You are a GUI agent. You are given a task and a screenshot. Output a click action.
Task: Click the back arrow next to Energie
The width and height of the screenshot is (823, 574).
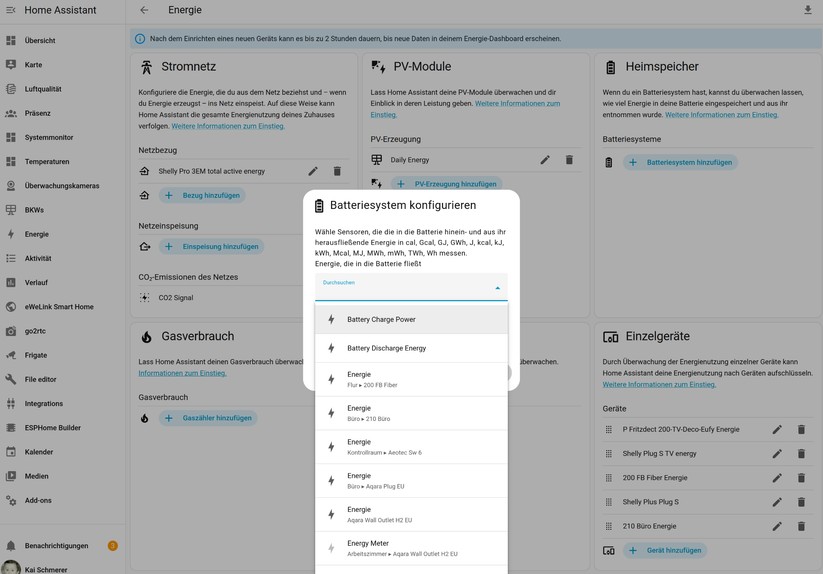(144, 10)
